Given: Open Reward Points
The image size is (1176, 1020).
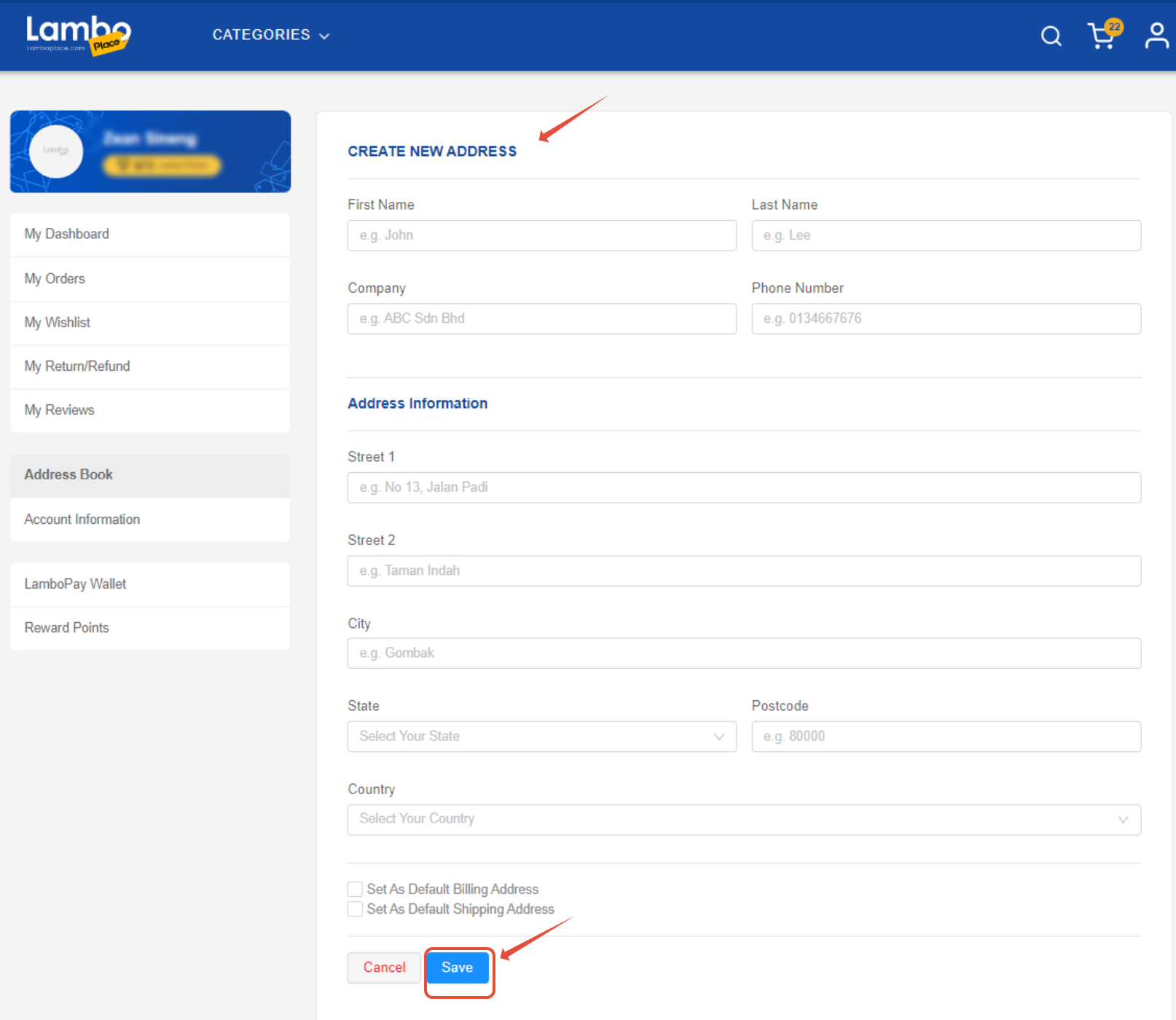Looking at the screenshot, I should (x=150, y=628).
